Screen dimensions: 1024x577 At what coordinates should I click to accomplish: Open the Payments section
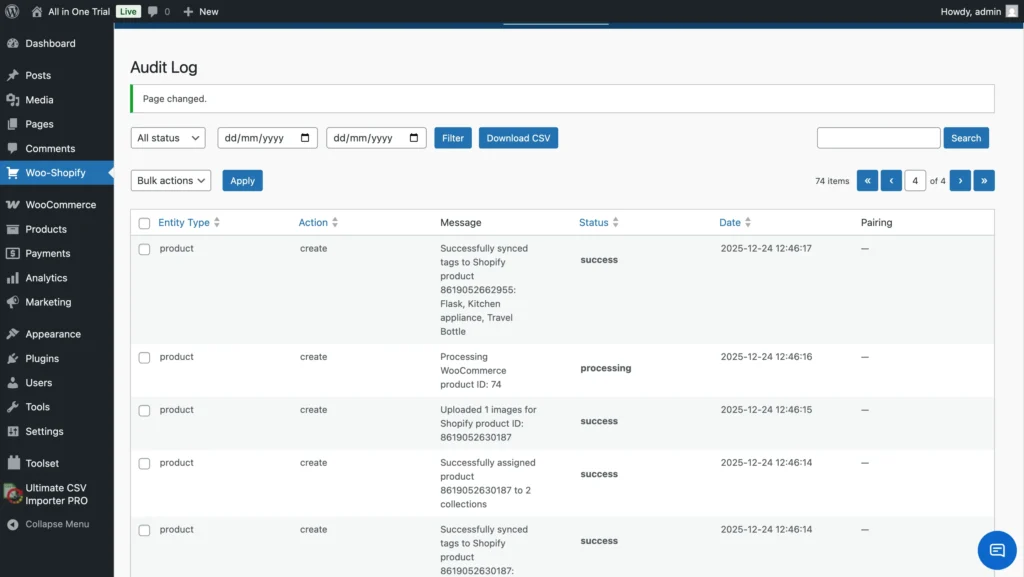[46, 253]
